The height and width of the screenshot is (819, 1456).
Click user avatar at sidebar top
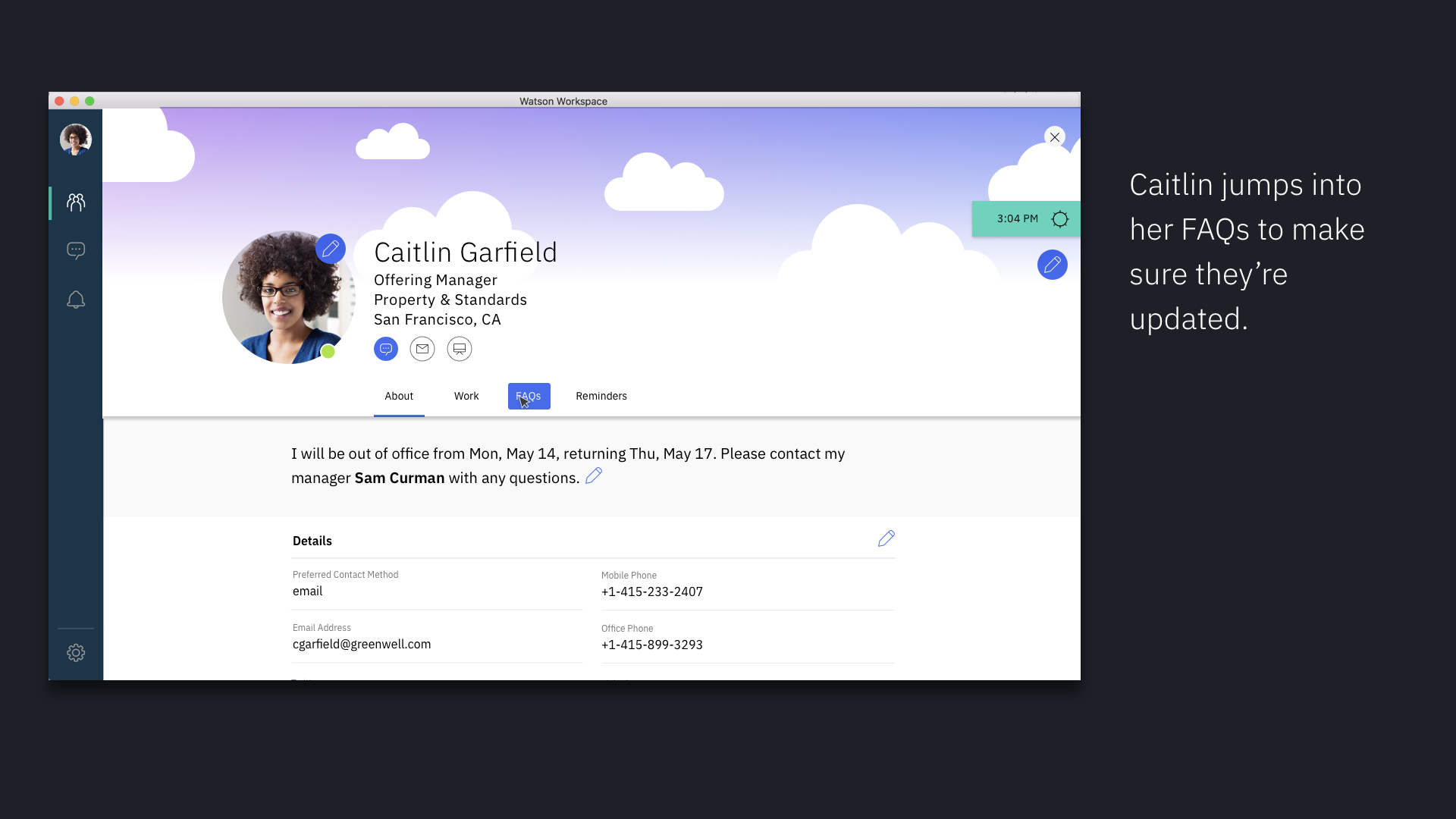click(76, 140)
